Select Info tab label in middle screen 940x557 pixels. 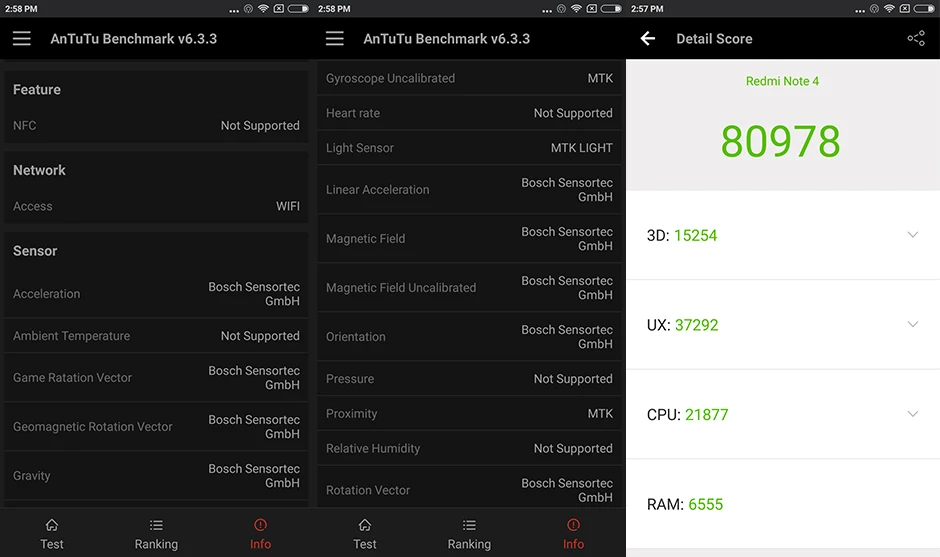coord(573,544)
